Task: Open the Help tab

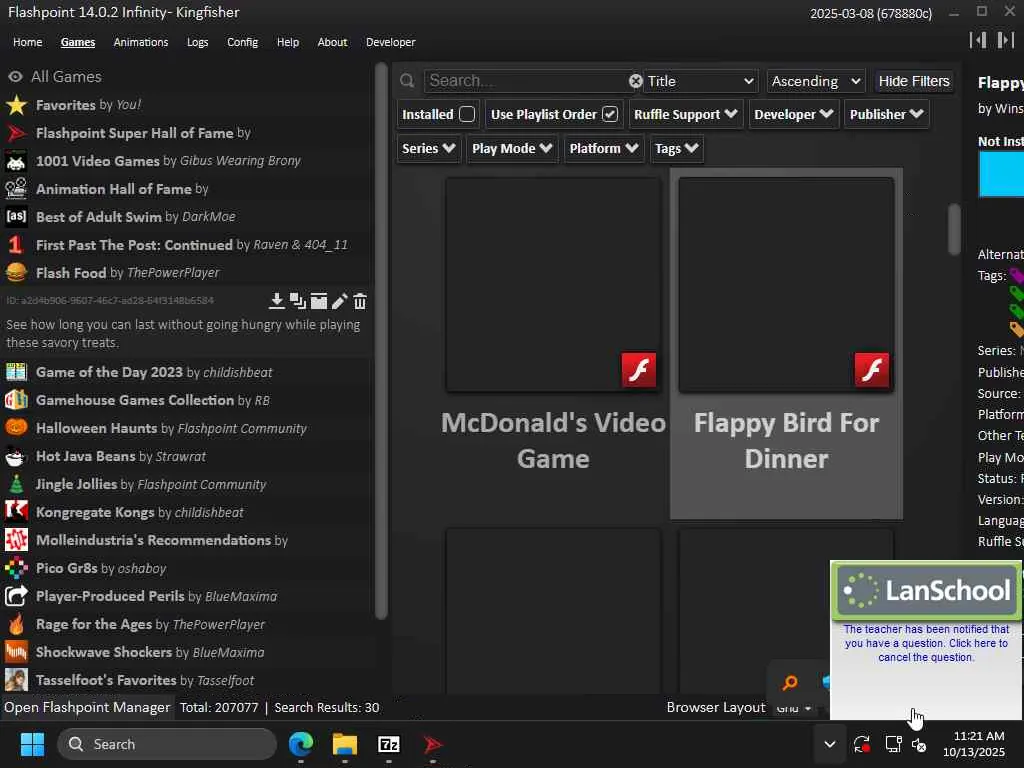Action: point(287,42)
